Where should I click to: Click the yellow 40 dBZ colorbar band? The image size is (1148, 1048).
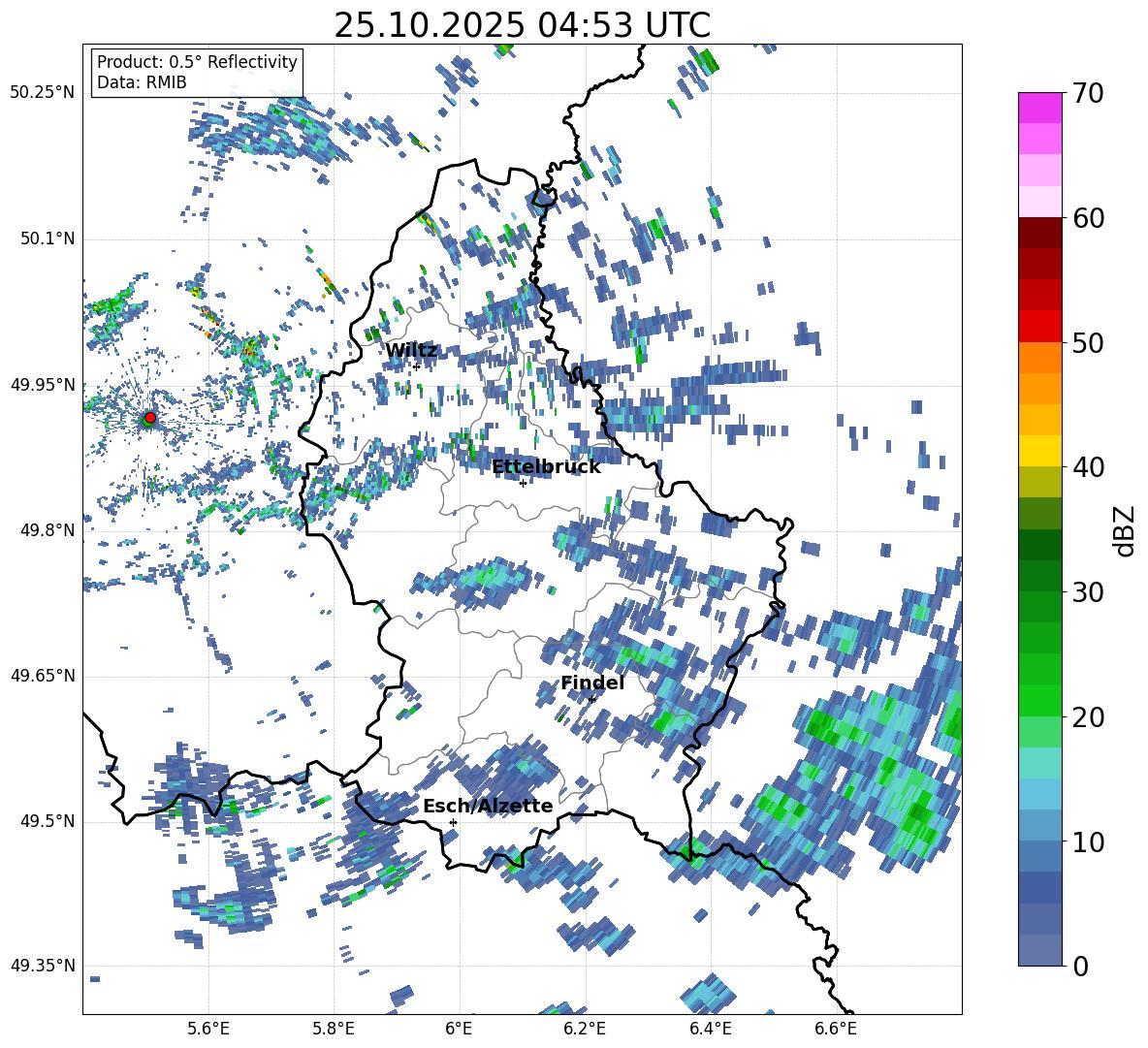tap(1039, 452)
